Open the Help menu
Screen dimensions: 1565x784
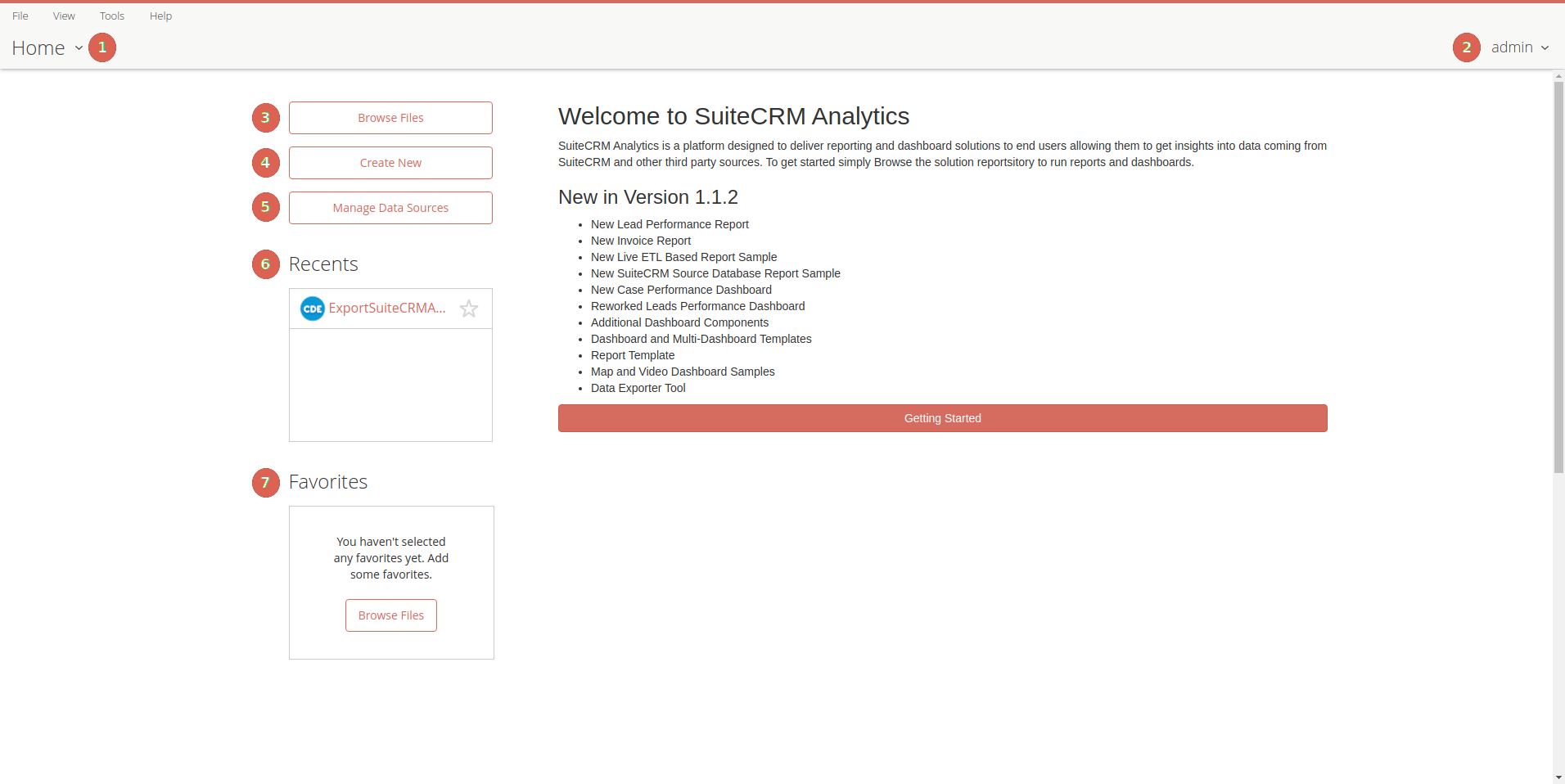click(160, 16)
